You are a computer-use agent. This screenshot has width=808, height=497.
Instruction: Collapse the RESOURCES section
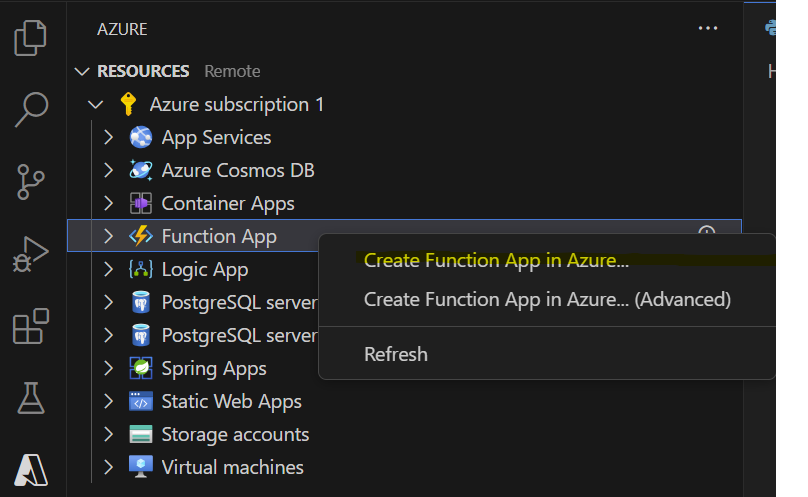(82, 71)
